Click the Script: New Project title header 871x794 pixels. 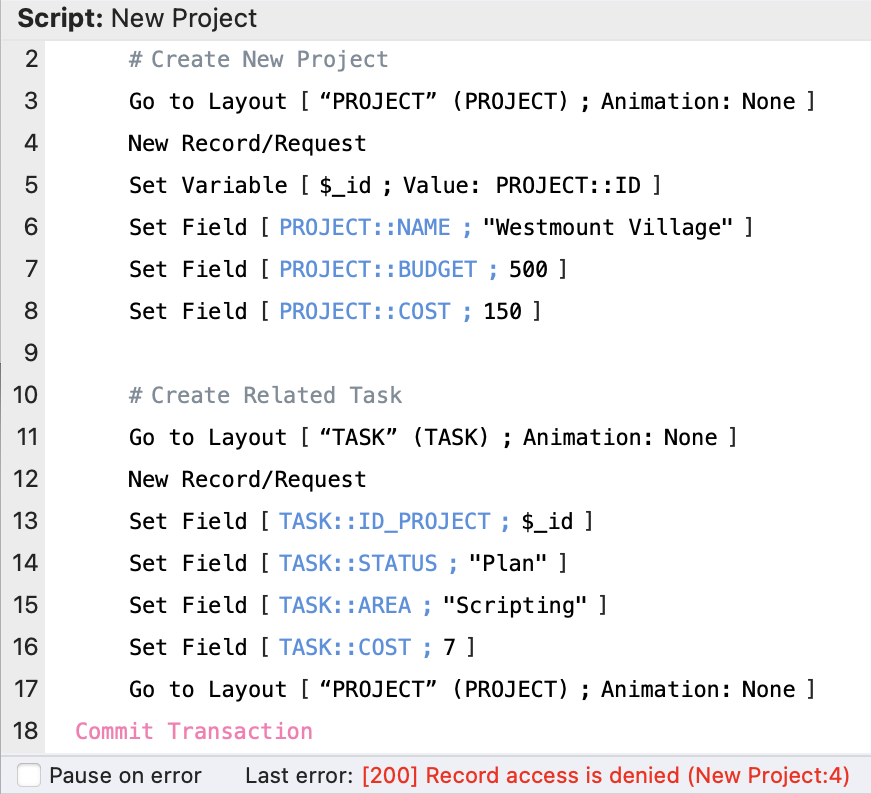point(137,18)
